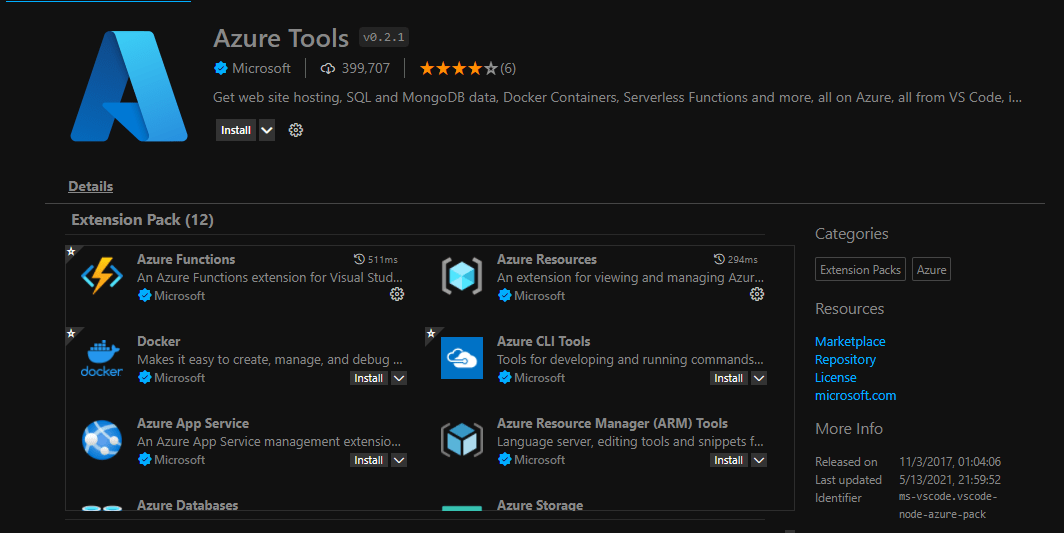
Task: Click the Extension Pack (12) heading
Action: click(142, 220)
